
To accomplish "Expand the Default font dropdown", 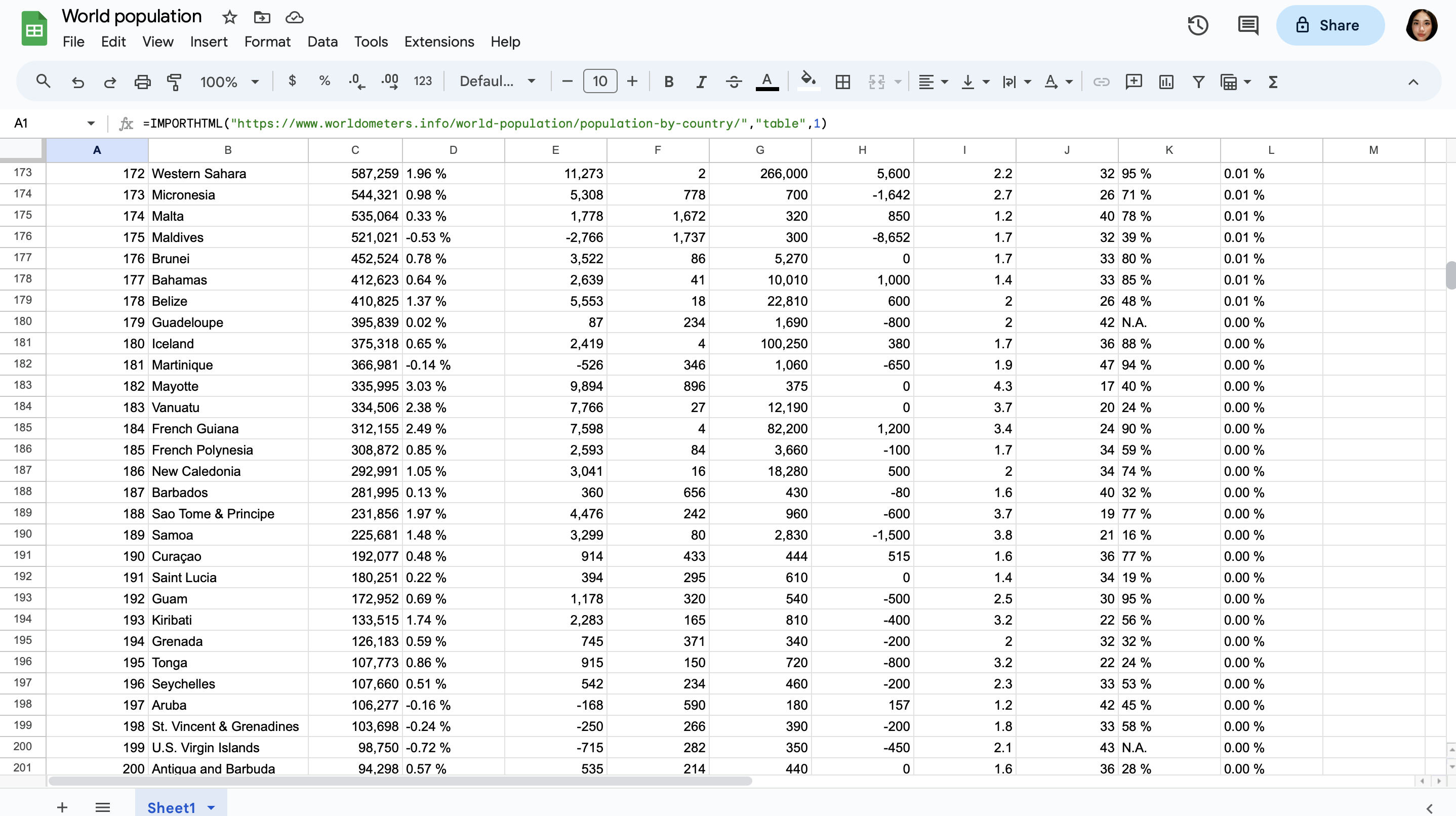I will tap(497, 82).
